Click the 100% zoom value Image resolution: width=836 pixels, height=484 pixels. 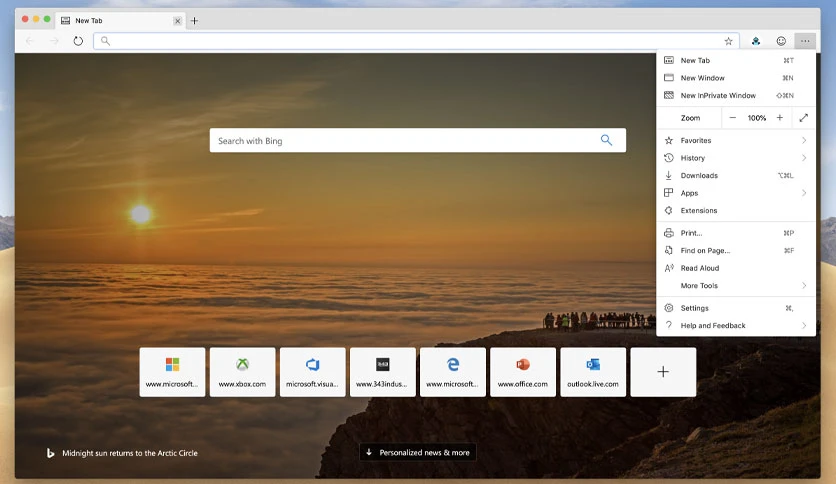tap(757, 118)
